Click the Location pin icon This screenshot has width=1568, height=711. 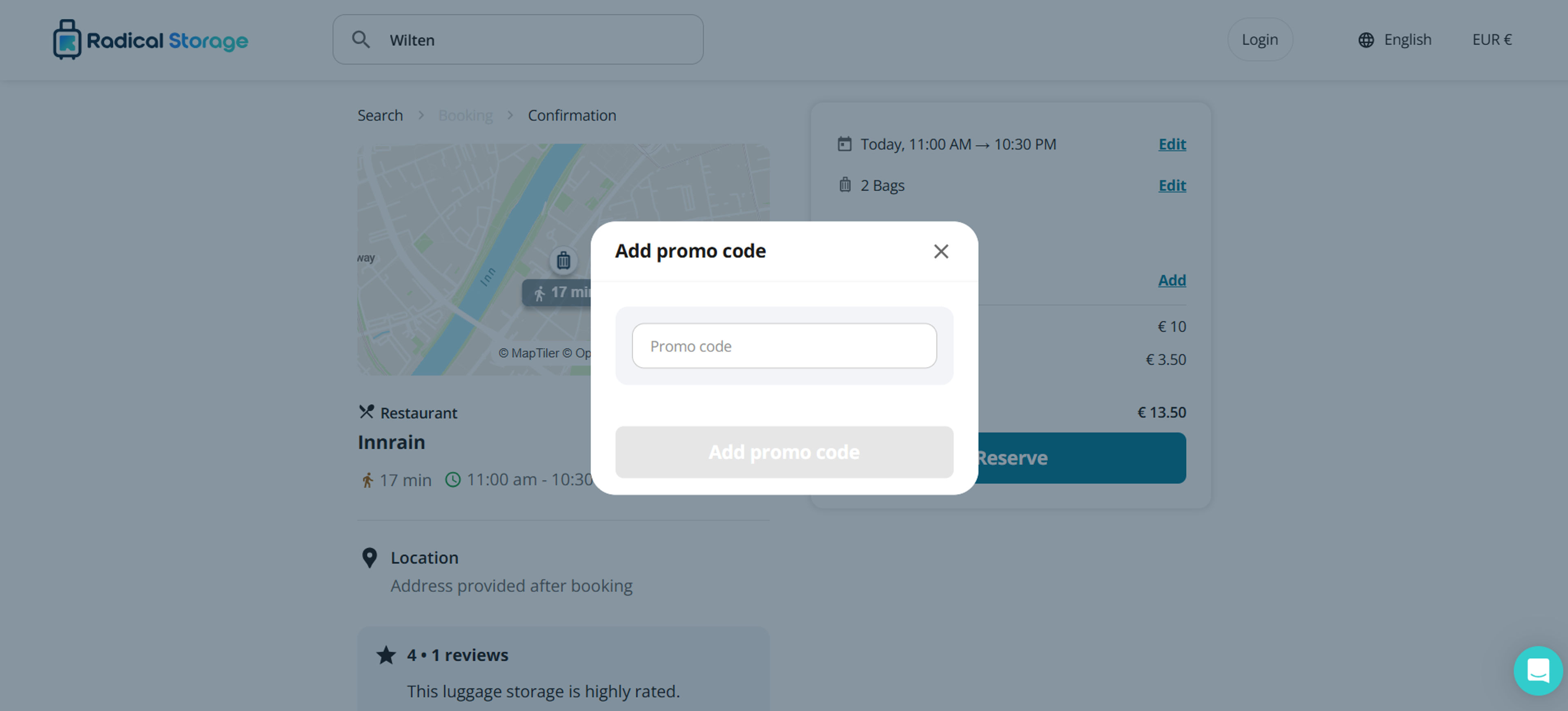369,557
